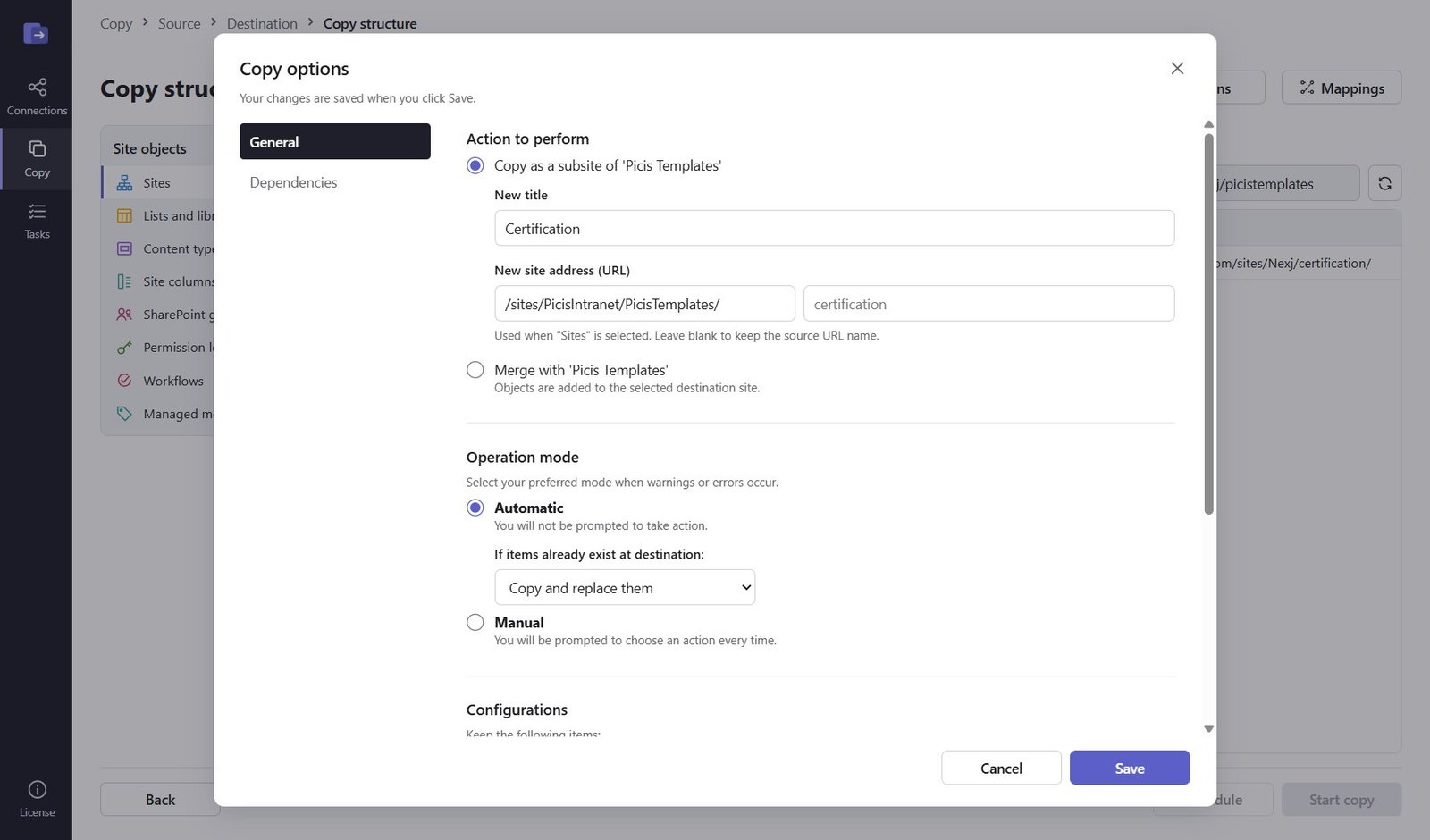This screenshot has width=1430, height=840.
Task: Click the Cancel button
Action: coord(1001,768)
